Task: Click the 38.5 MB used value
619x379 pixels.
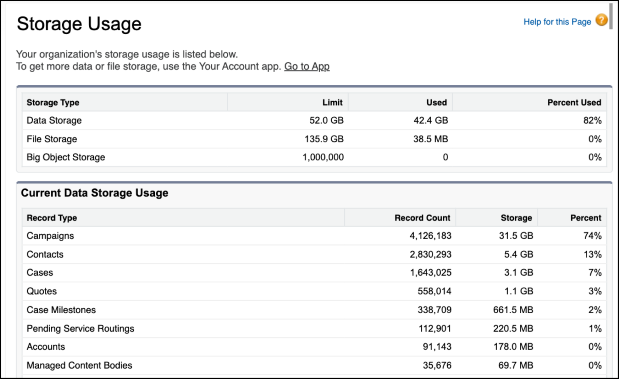Action: tap(431, 139)
